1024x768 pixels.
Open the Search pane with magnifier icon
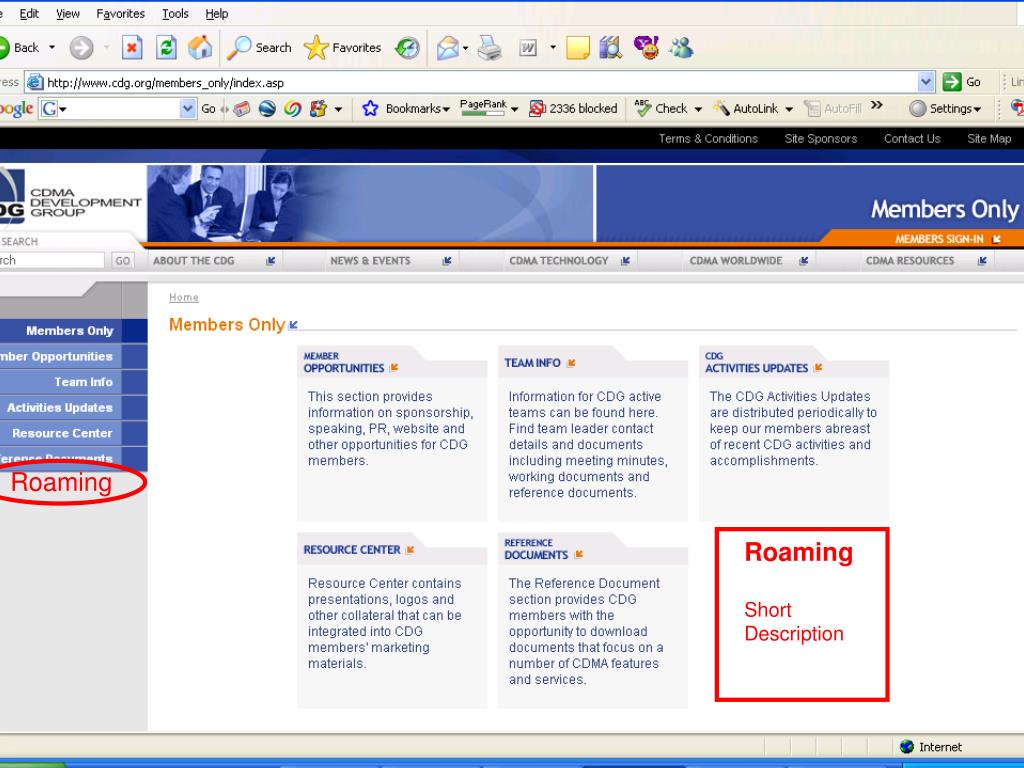click(x=259, y=48)
